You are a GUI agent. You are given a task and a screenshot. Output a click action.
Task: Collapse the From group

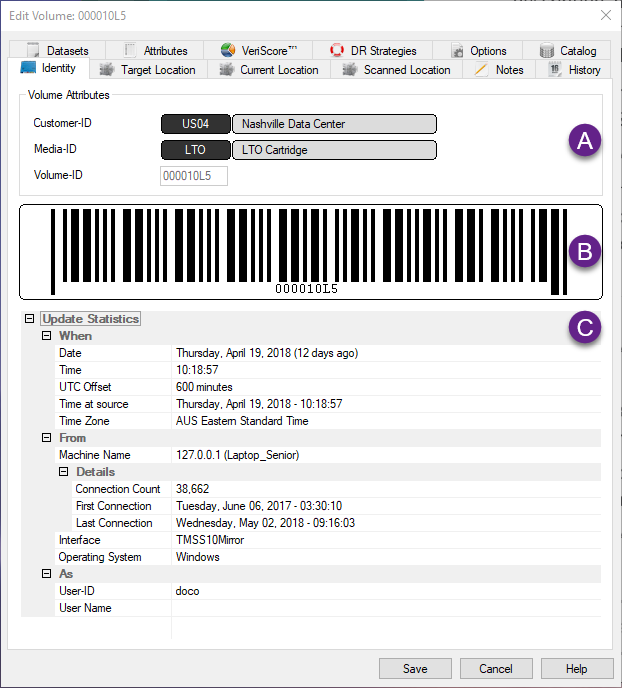[x=46, y=437]
